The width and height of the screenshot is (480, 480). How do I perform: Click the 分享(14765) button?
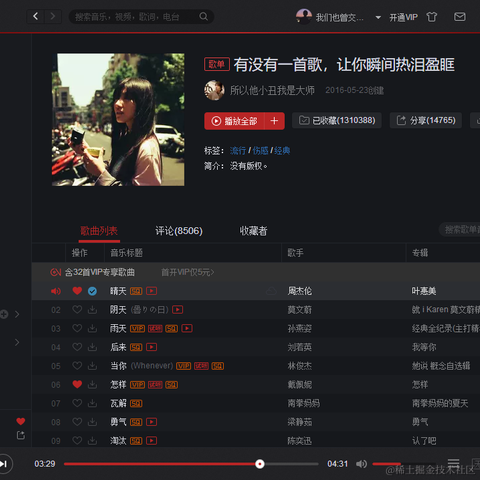[x=426, y=120]
